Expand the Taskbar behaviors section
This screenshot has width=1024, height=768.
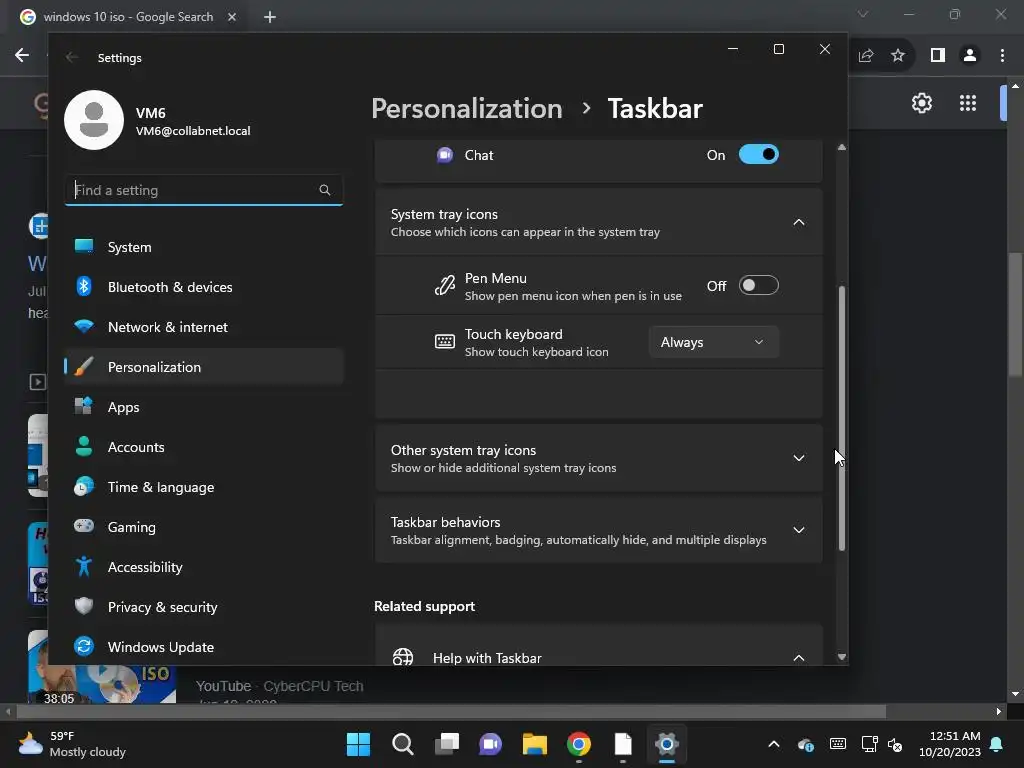click(x=798, y=530)
